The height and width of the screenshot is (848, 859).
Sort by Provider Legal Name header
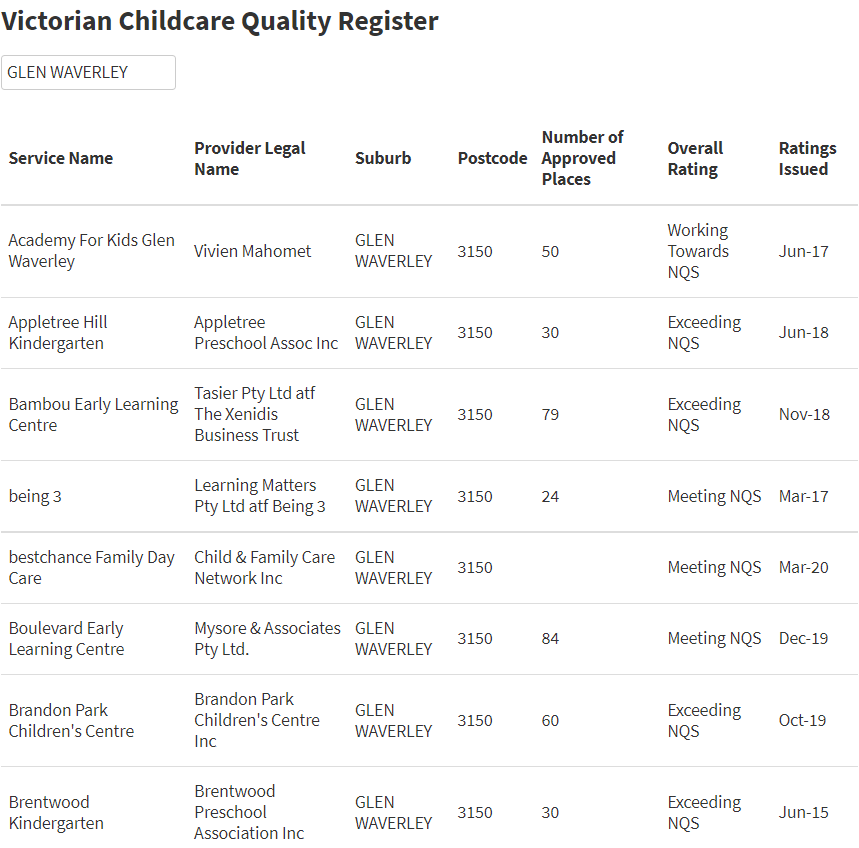(x=250, y=158)
